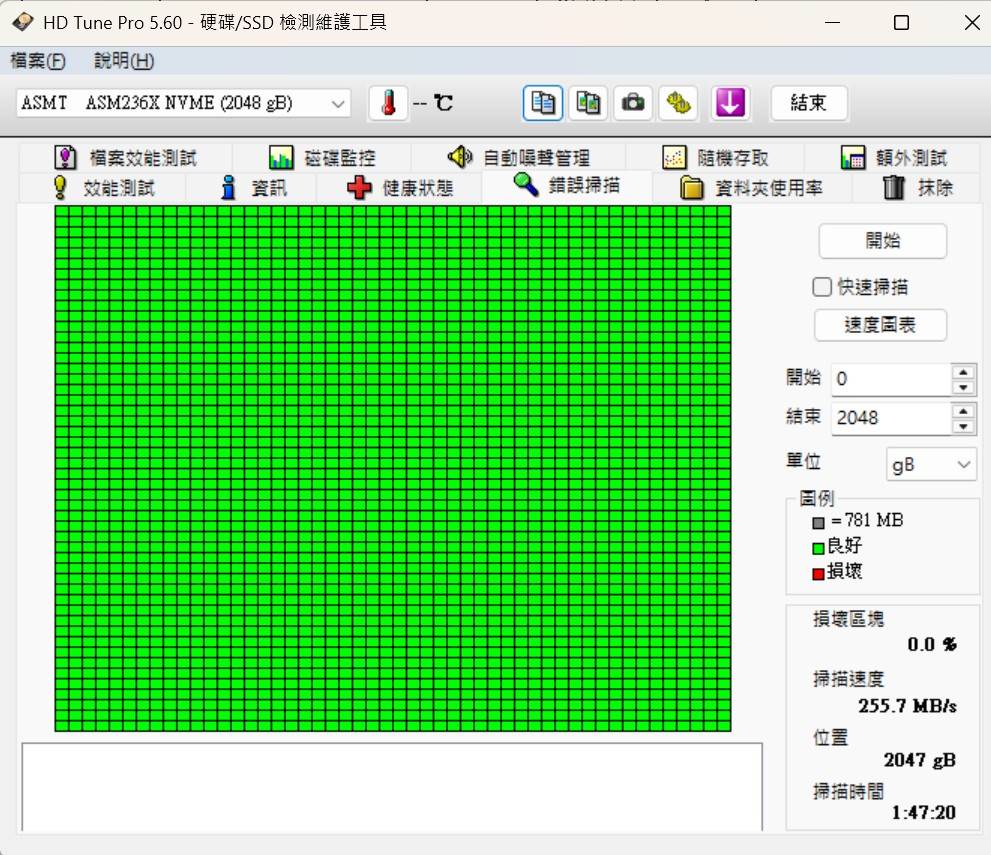The height and width of the screenshot is (855, 991).
Task: Click the thermometer temperature icon
Action: tap(388, 103)
